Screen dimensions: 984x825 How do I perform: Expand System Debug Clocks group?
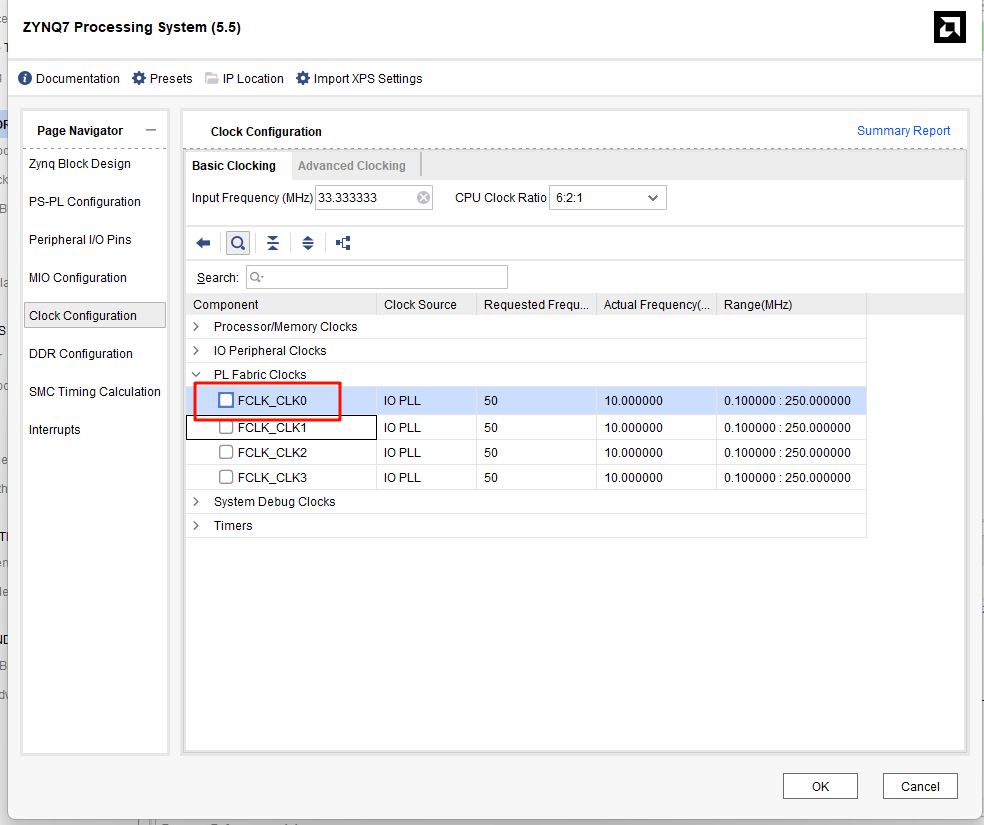[196, 502]
